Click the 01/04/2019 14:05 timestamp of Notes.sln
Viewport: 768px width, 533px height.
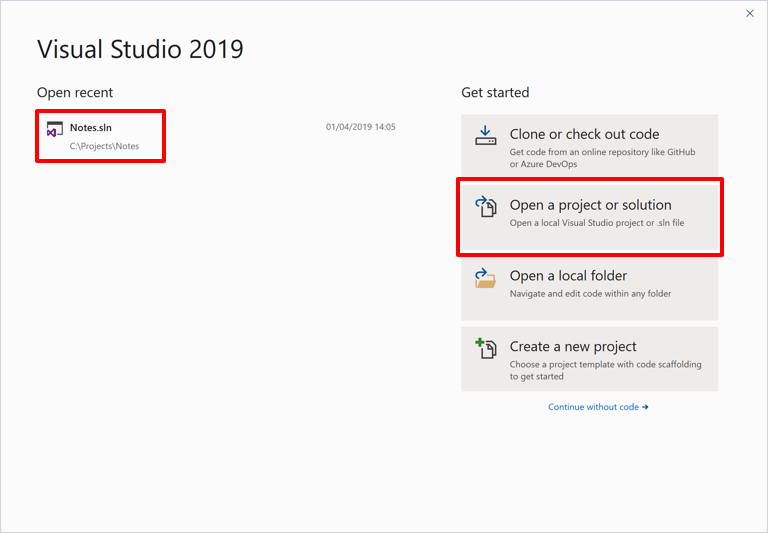360,127
